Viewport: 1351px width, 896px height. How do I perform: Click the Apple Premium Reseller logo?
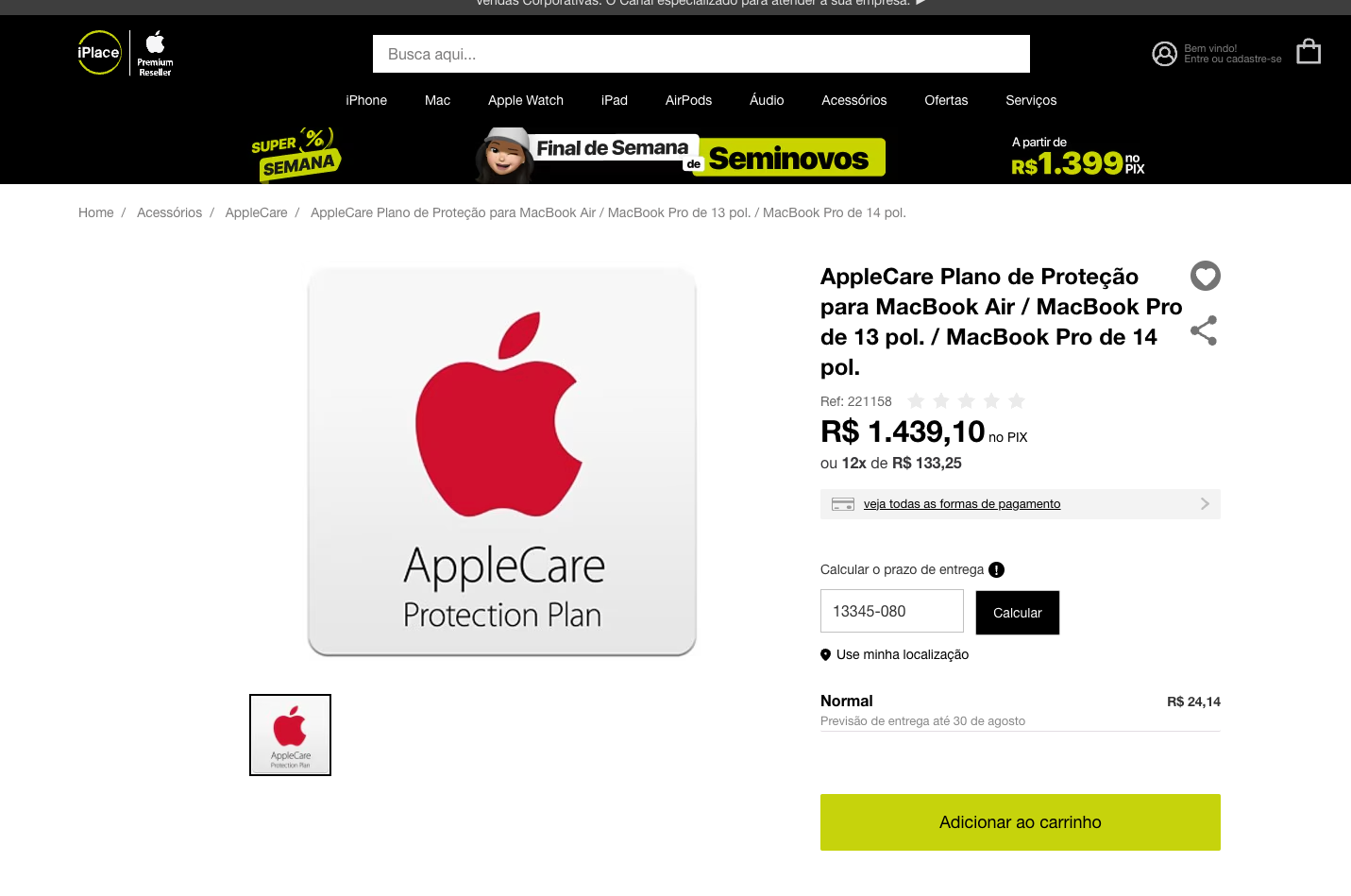[155, 53]
